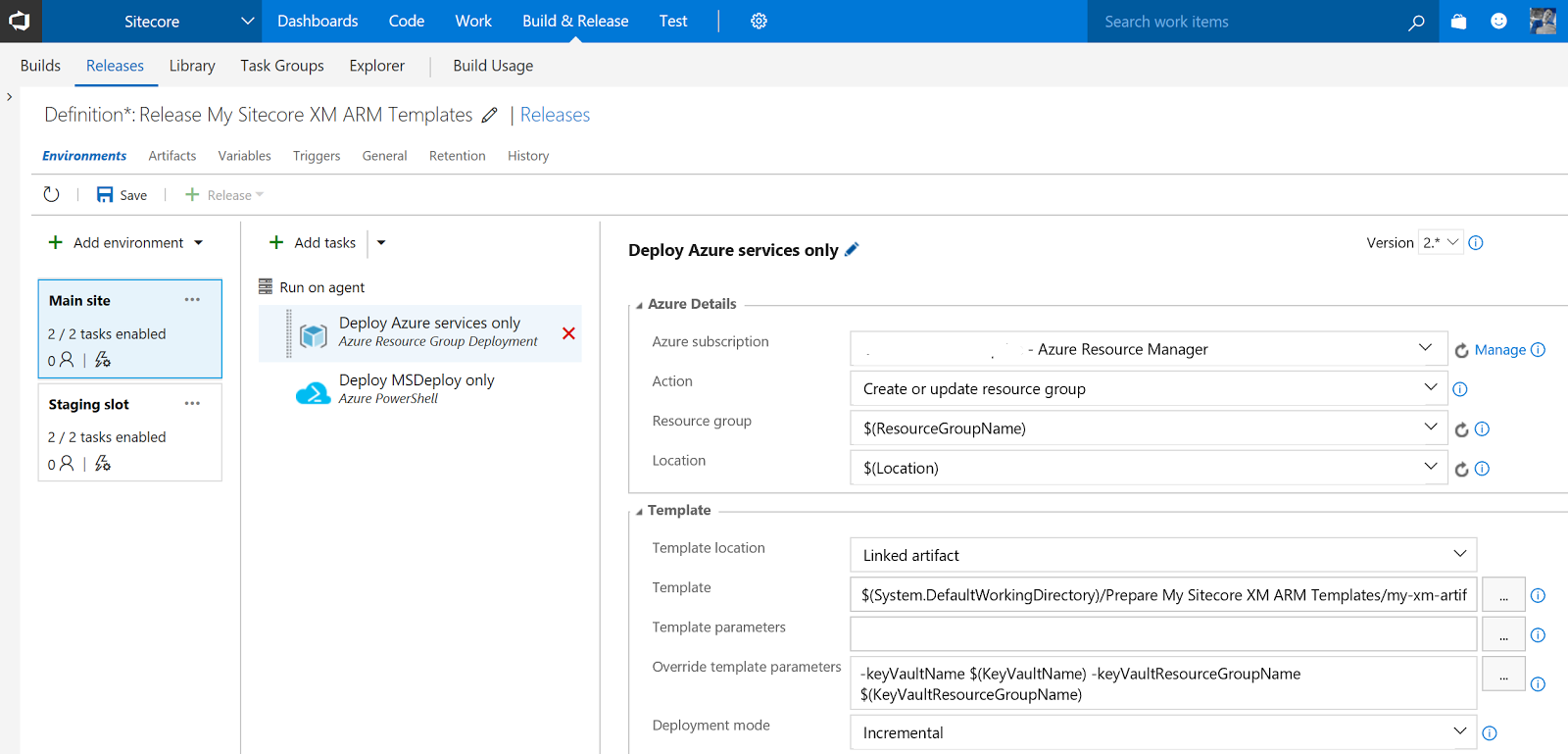Viewport: 1568px width, 754px height.
Task: Click Staging slot deployment conditions icon
Action: [103, 464]
